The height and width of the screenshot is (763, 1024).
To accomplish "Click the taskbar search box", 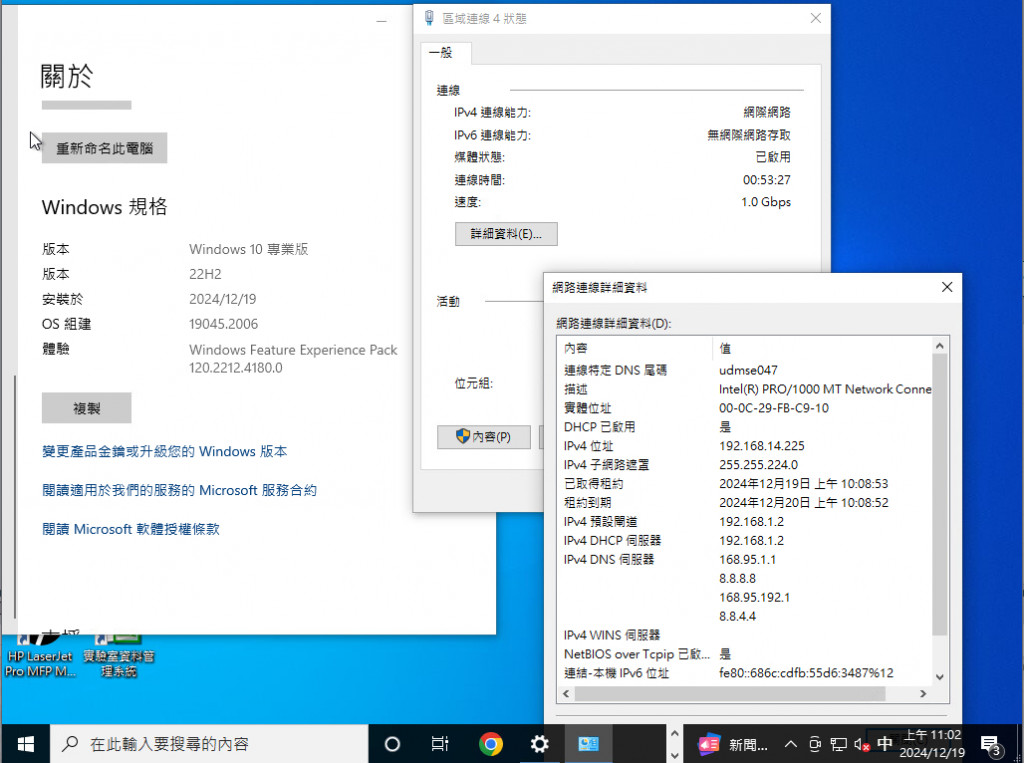I will pyautogui.click(x=209, y=743).
